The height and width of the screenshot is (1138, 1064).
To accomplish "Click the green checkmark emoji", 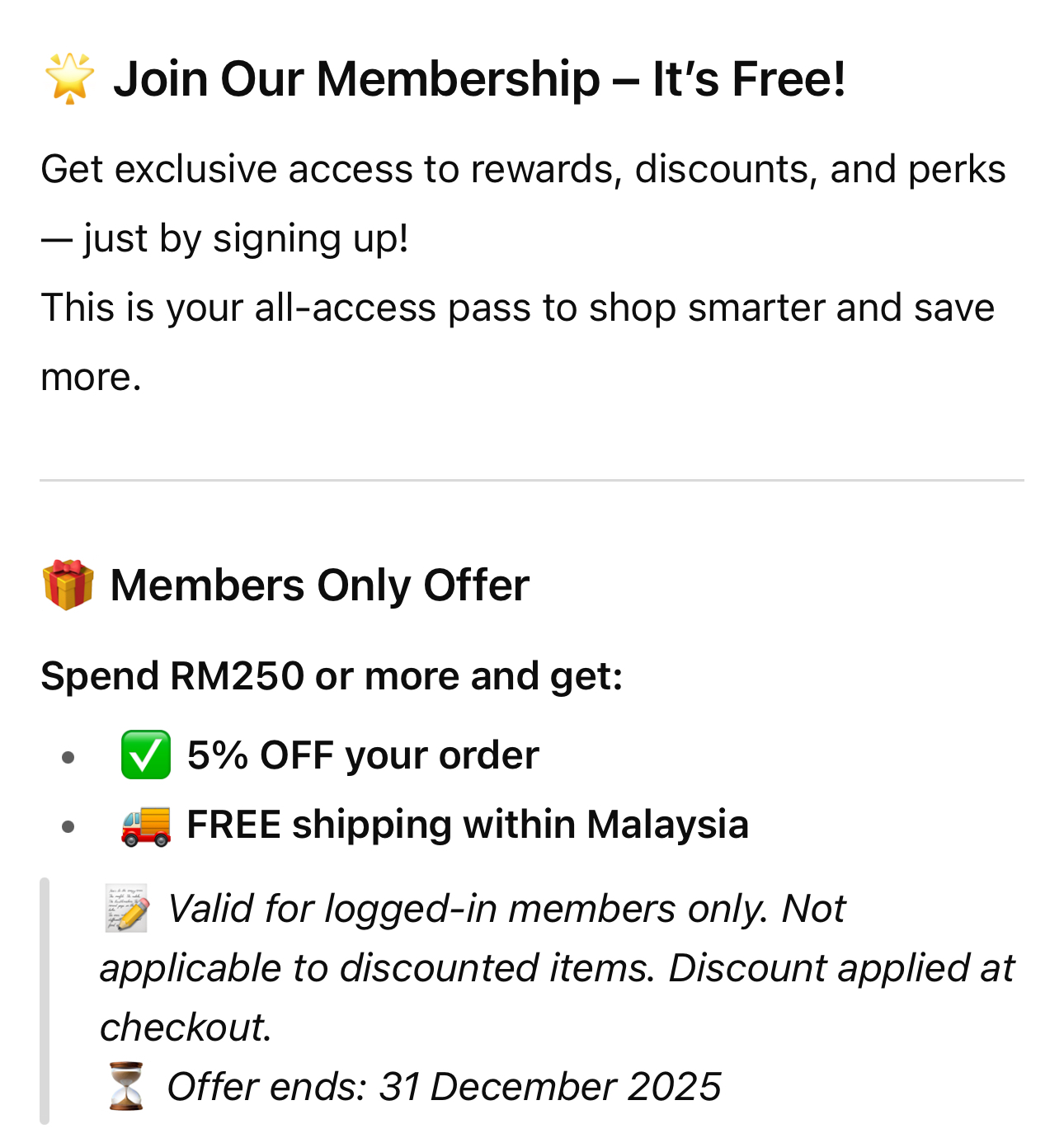I will click(146, 755).
